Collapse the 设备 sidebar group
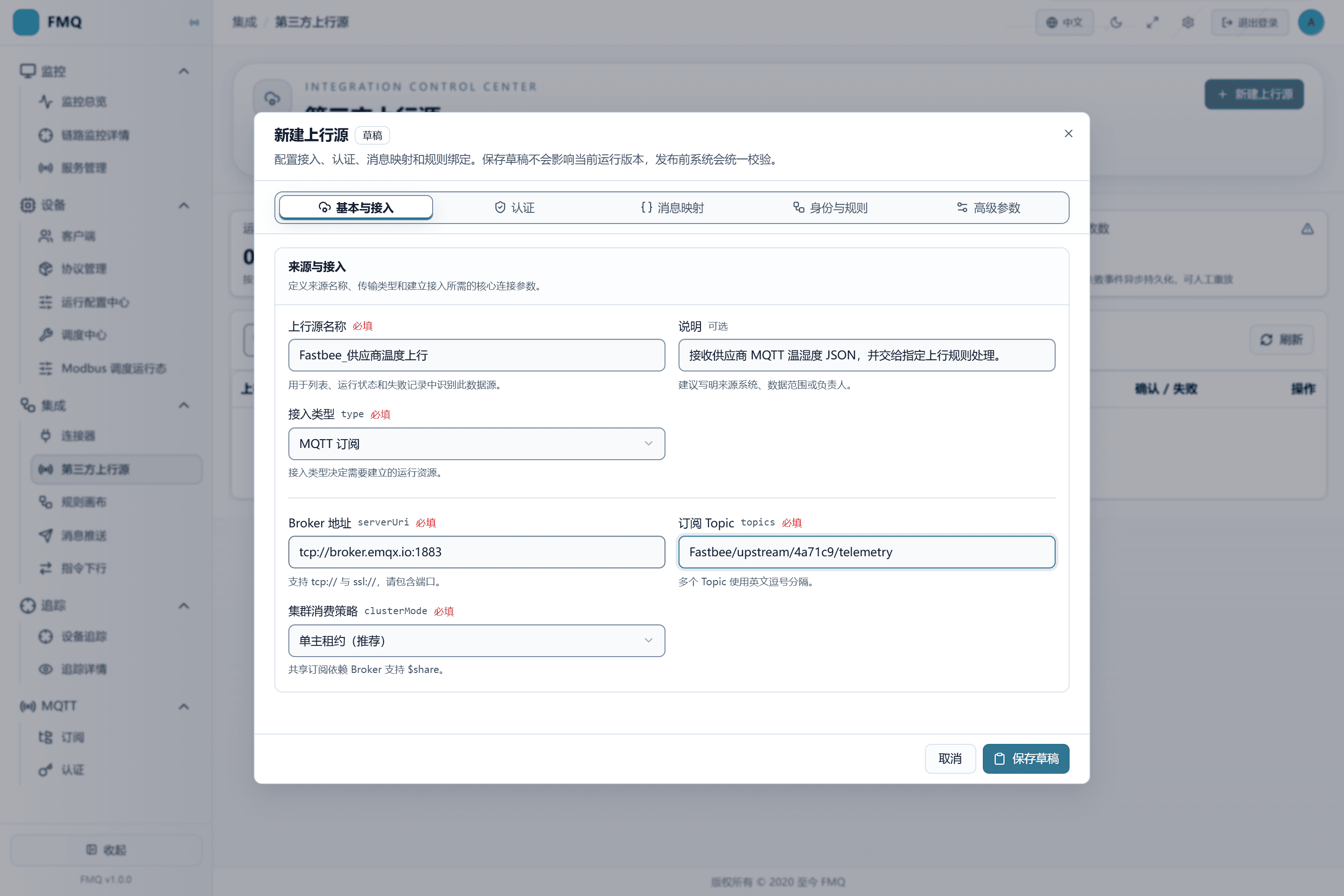The image size is (1344, 896). pos(183,205)
